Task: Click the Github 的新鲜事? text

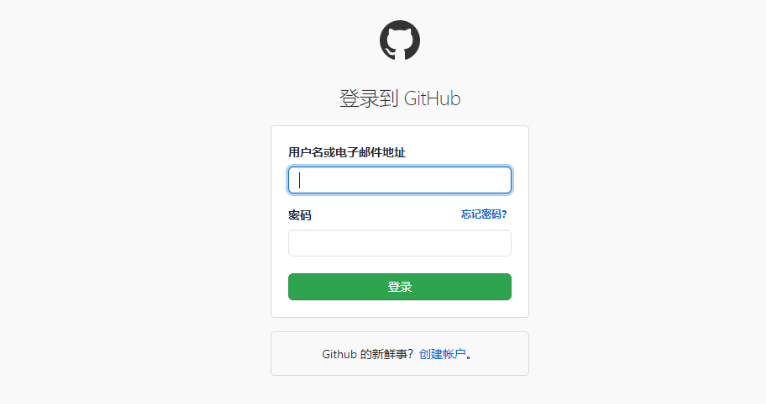Action: point(367,354)
